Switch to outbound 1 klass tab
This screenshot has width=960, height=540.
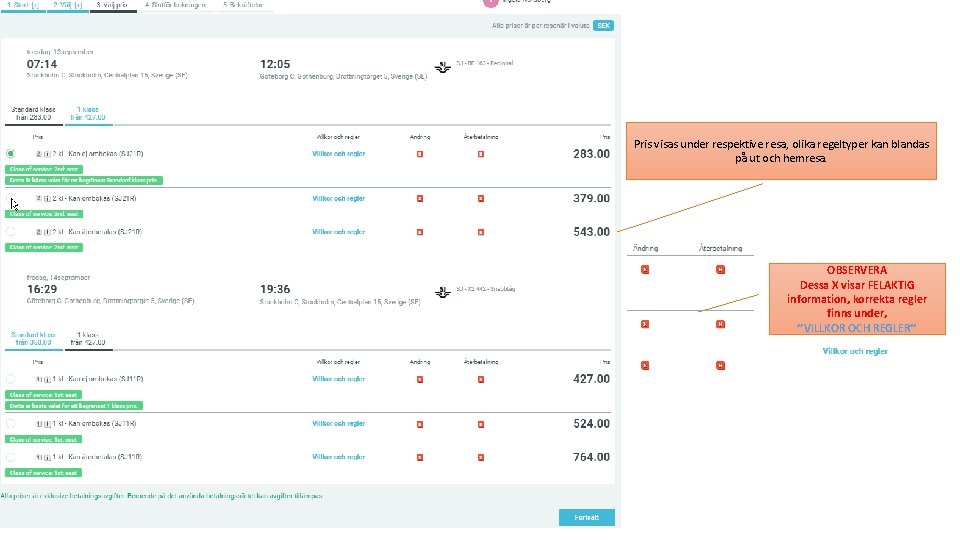[89, 113]
